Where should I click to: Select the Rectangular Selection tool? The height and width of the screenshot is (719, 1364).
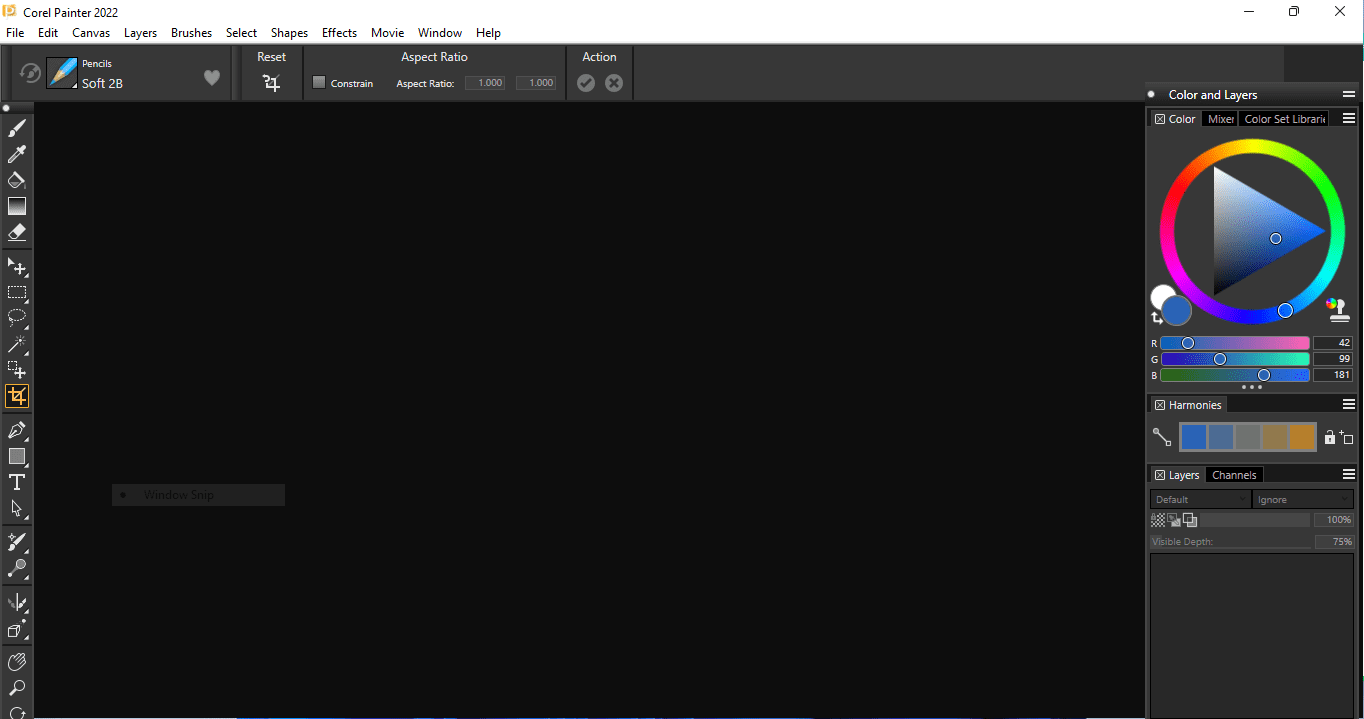pyautogui.click(x=17, y=293)
